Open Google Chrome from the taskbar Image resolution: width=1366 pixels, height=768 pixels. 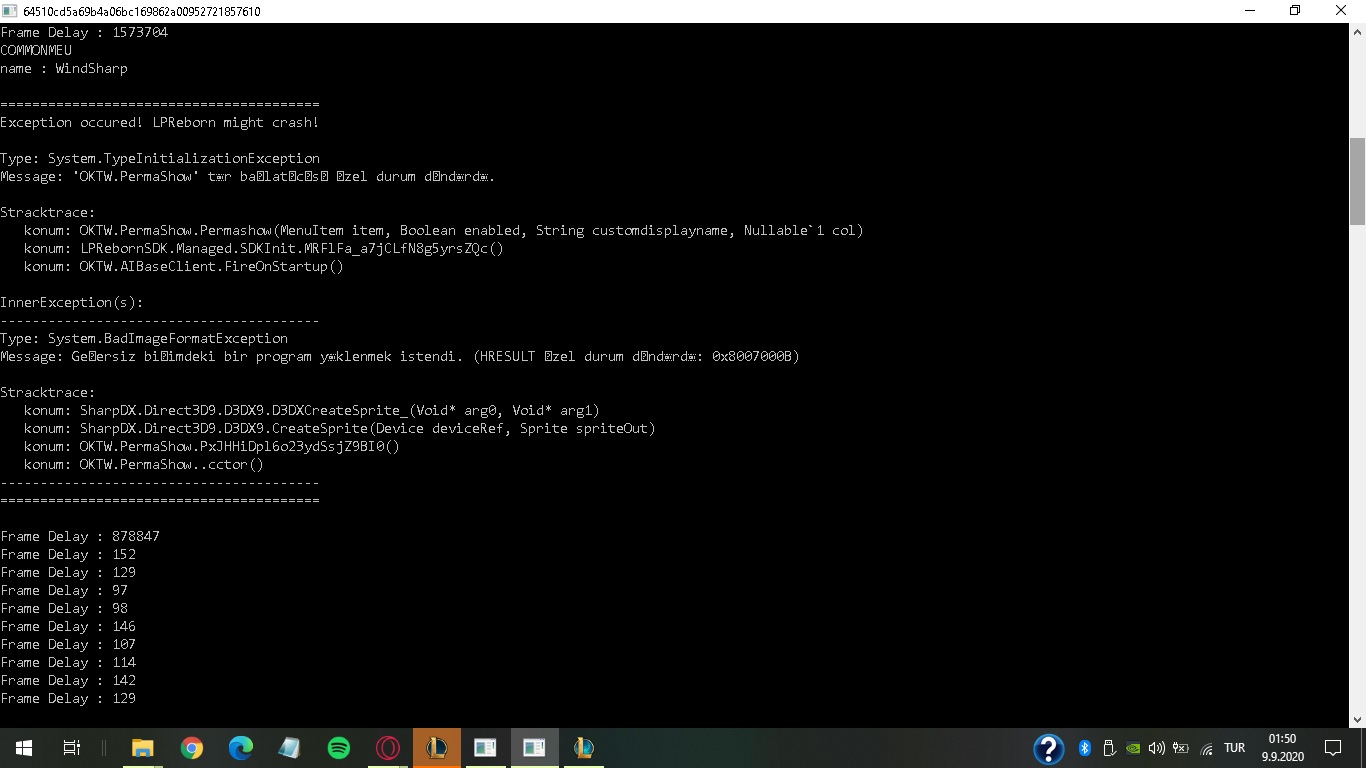(192, 748)
